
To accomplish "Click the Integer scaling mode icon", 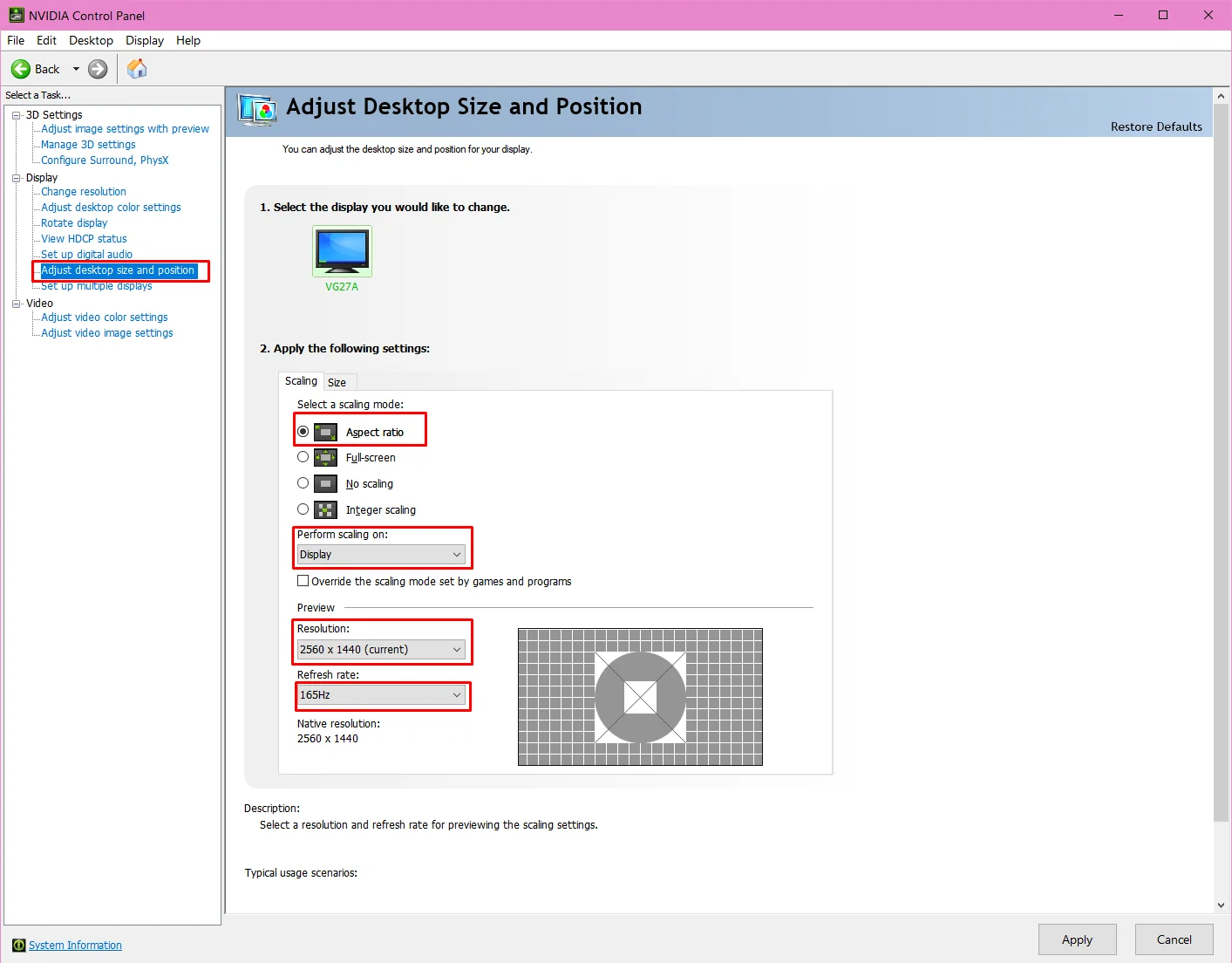I will tap(325, 509).
